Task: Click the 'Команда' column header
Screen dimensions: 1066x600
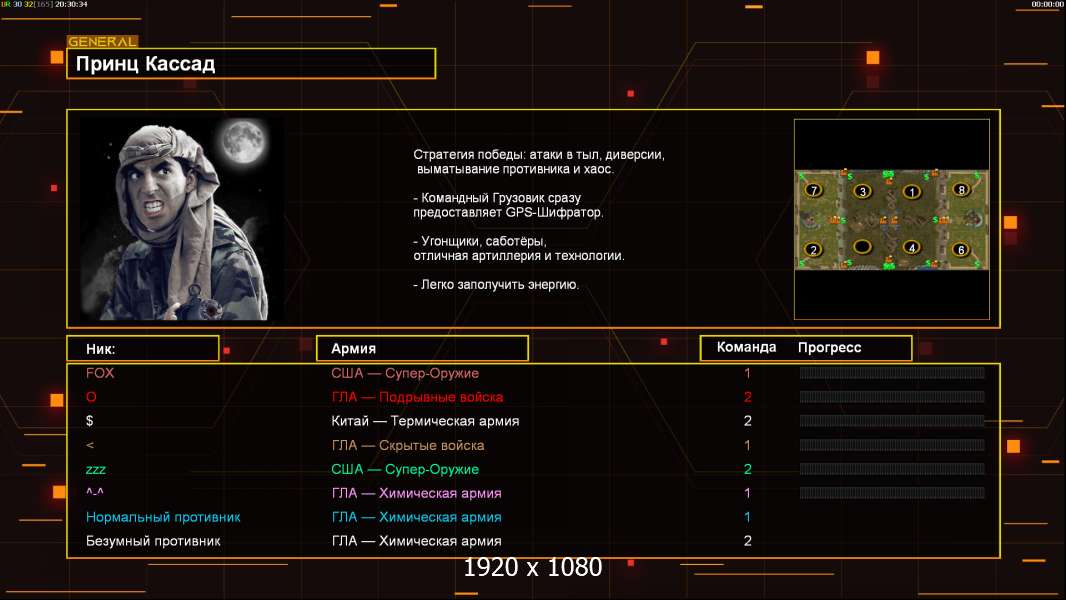Action: (746, 347)
